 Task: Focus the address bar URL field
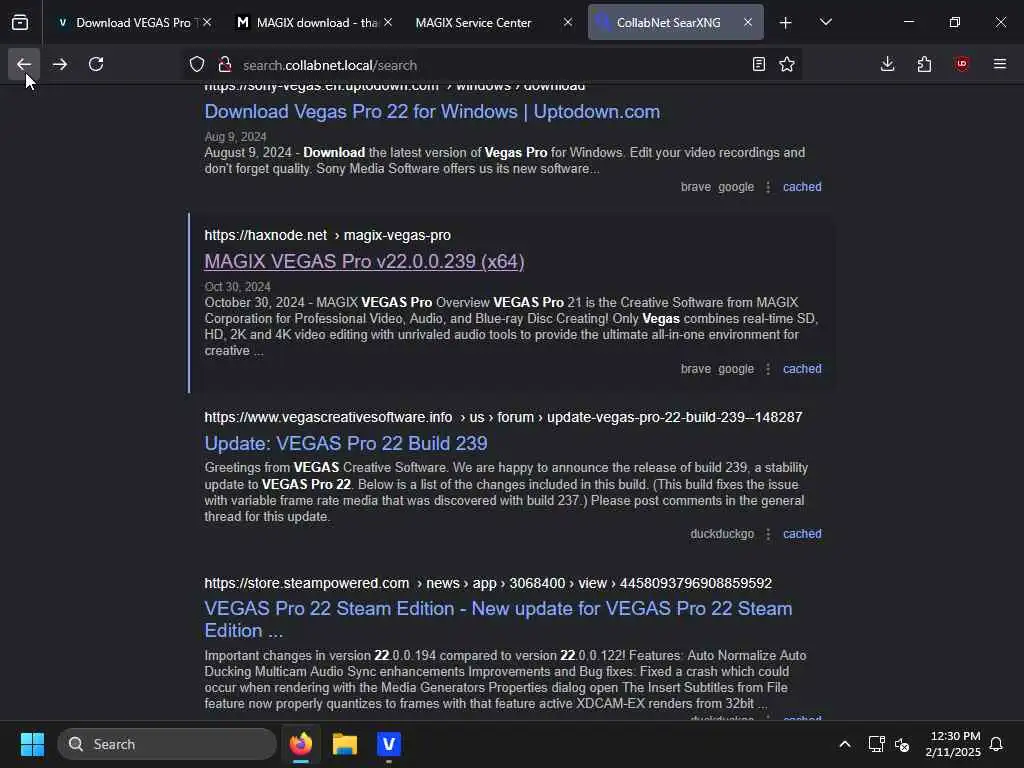(x=490, y=65)
